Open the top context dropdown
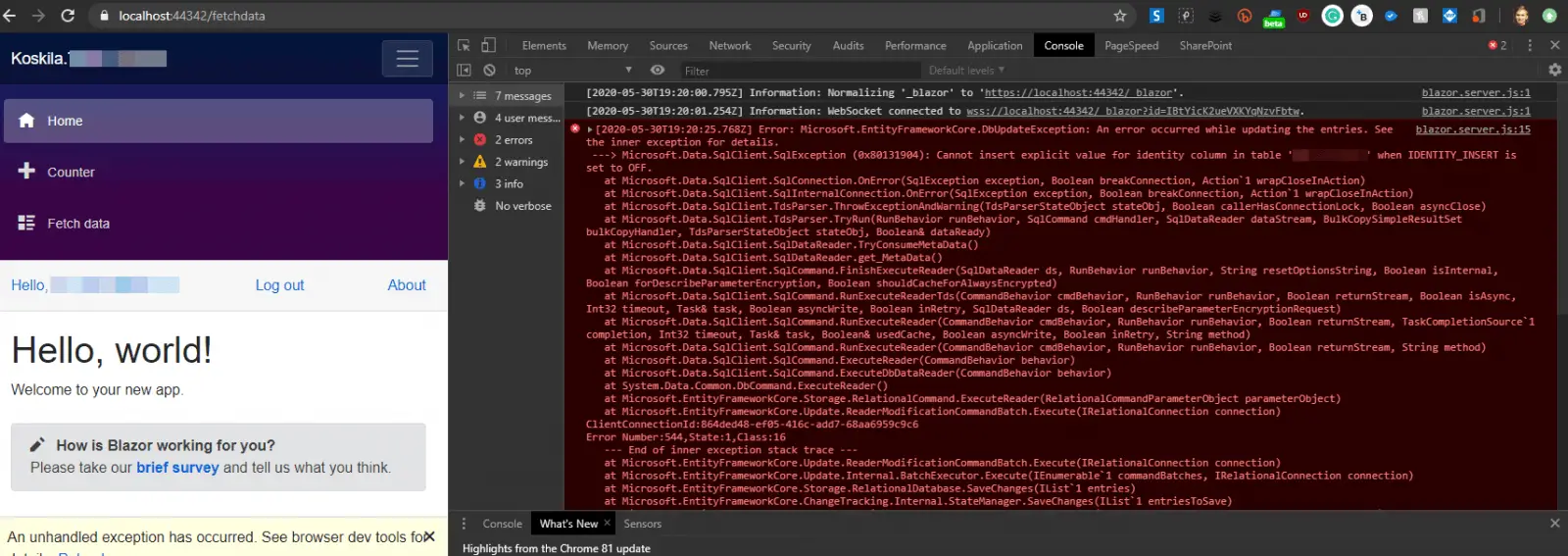1568x556 pixels. tap(572, 71)
